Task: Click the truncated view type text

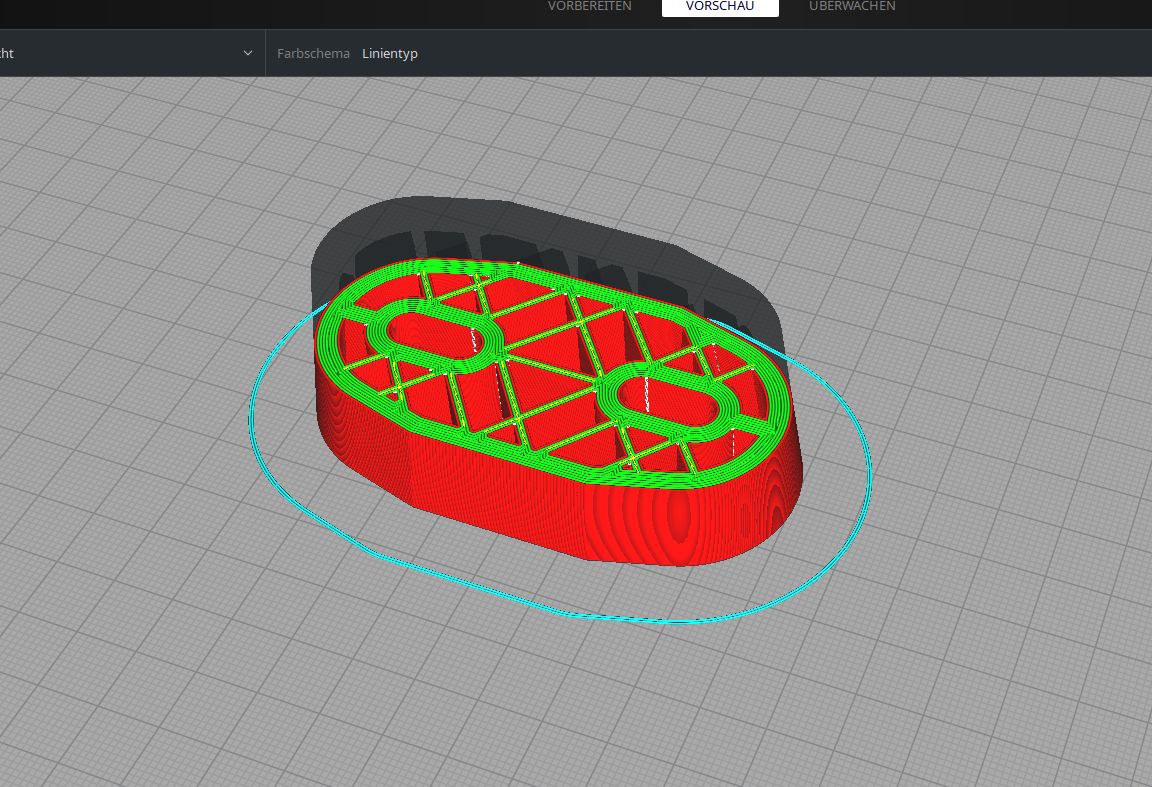Action: pyautogui.click(x=6, y=54)
